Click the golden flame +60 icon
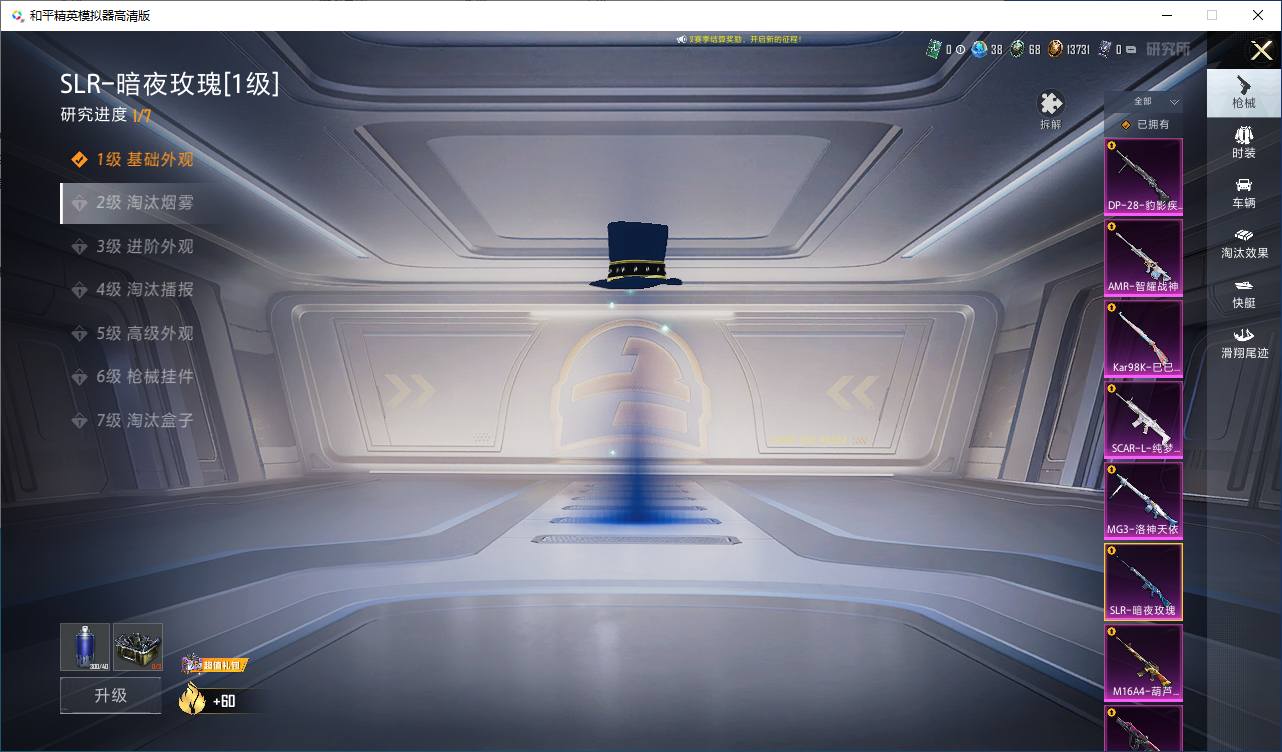 pos(192,700)
